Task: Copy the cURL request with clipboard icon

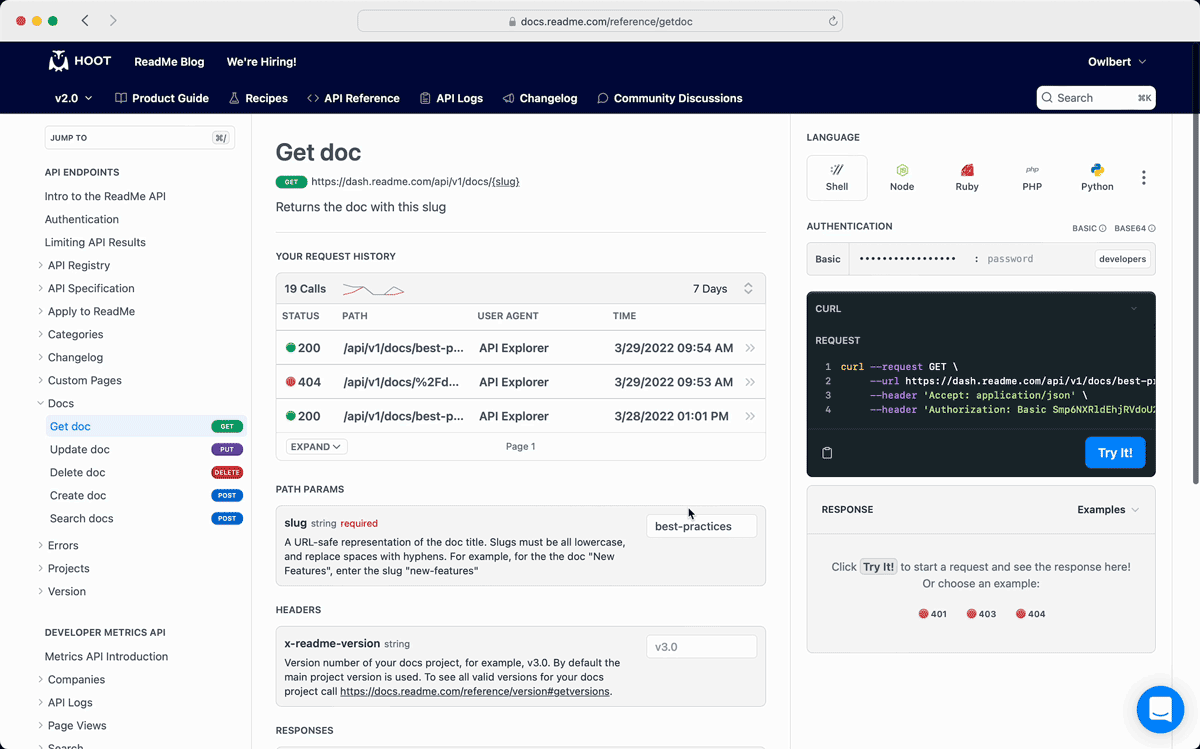Action: tap(827, 453)
